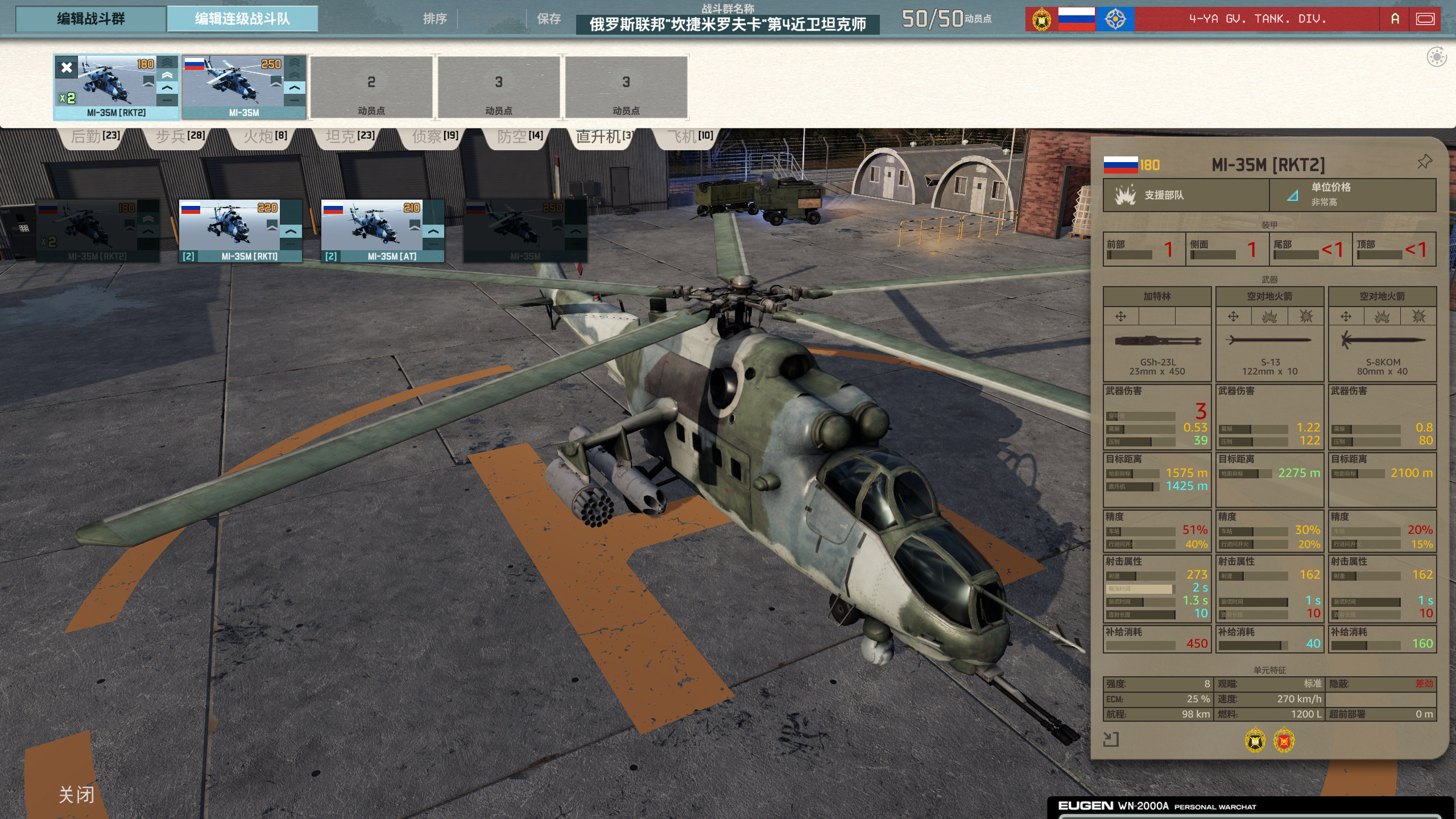
Task: Click the S-13 high-explosive trait icon
Action: point(1269,317)
